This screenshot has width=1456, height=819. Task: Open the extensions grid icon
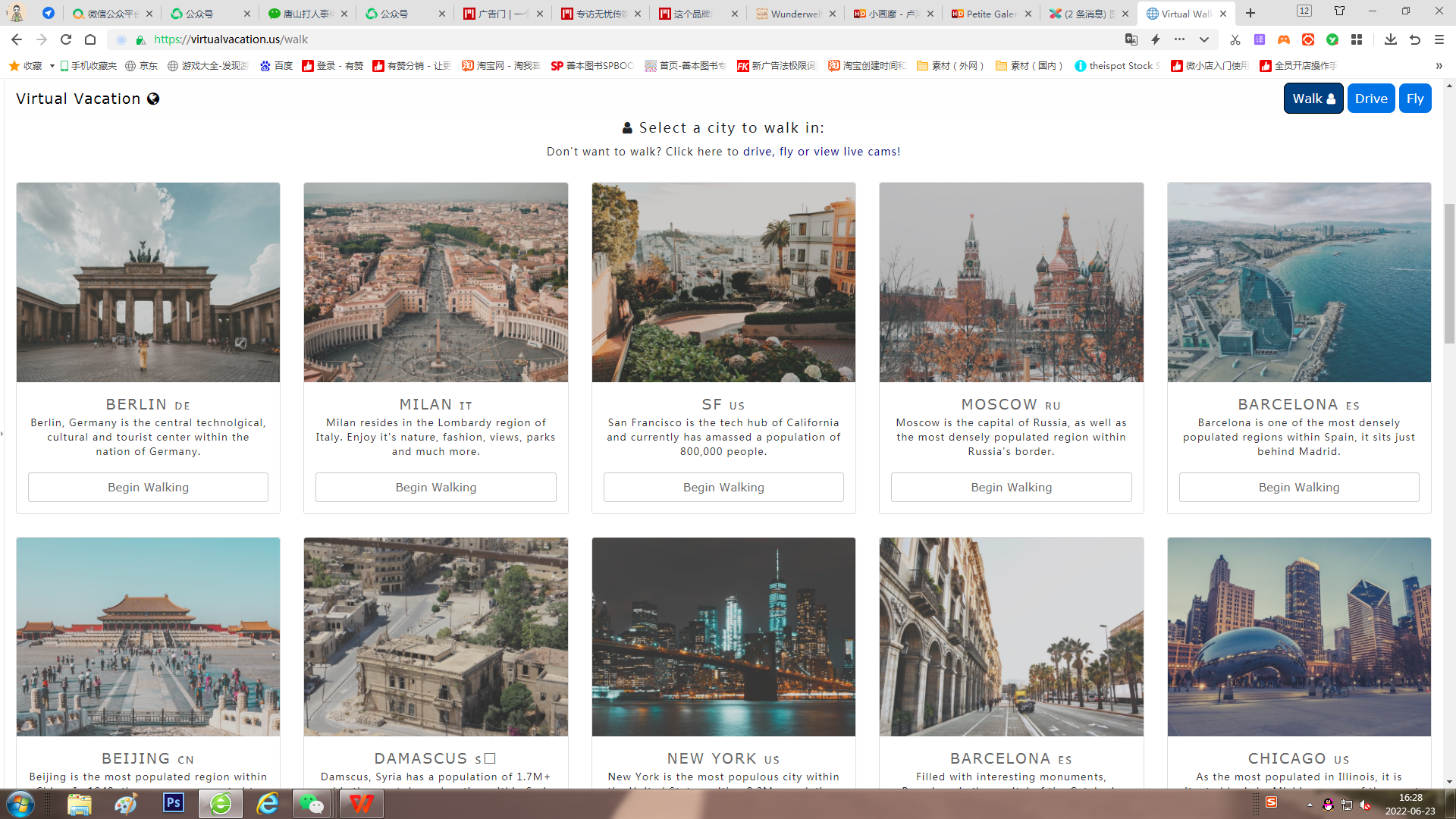pos(1357,39)
